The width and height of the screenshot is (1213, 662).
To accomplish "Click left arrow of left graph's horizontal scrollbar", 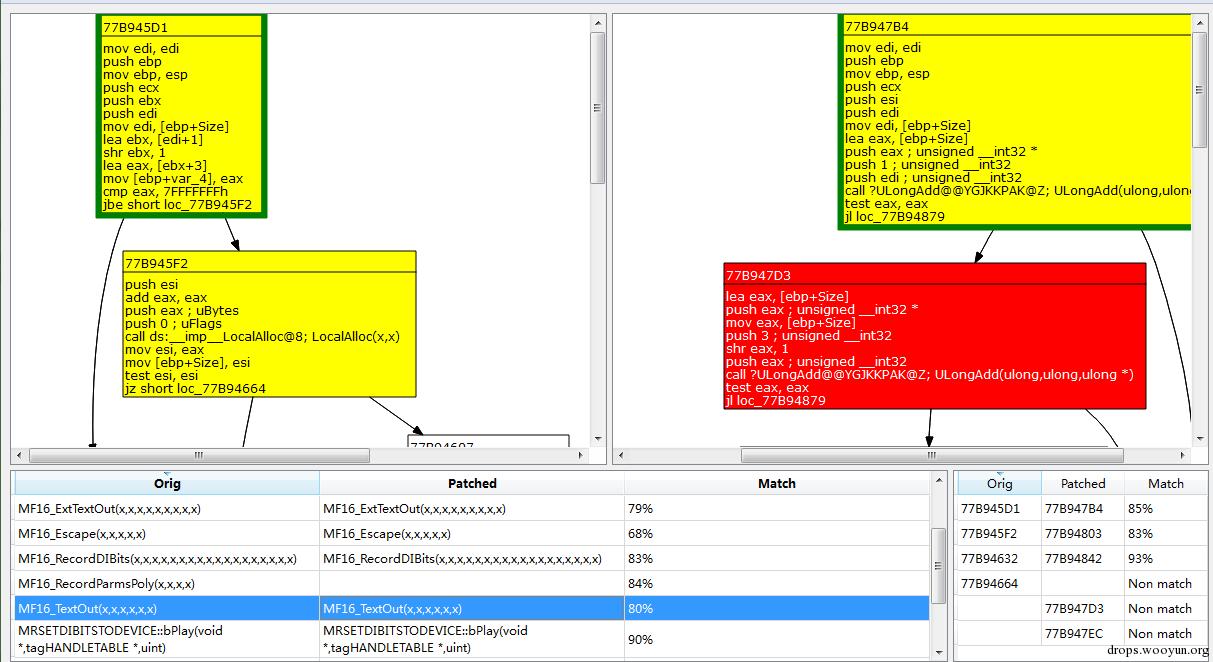I will coord(20,455).
